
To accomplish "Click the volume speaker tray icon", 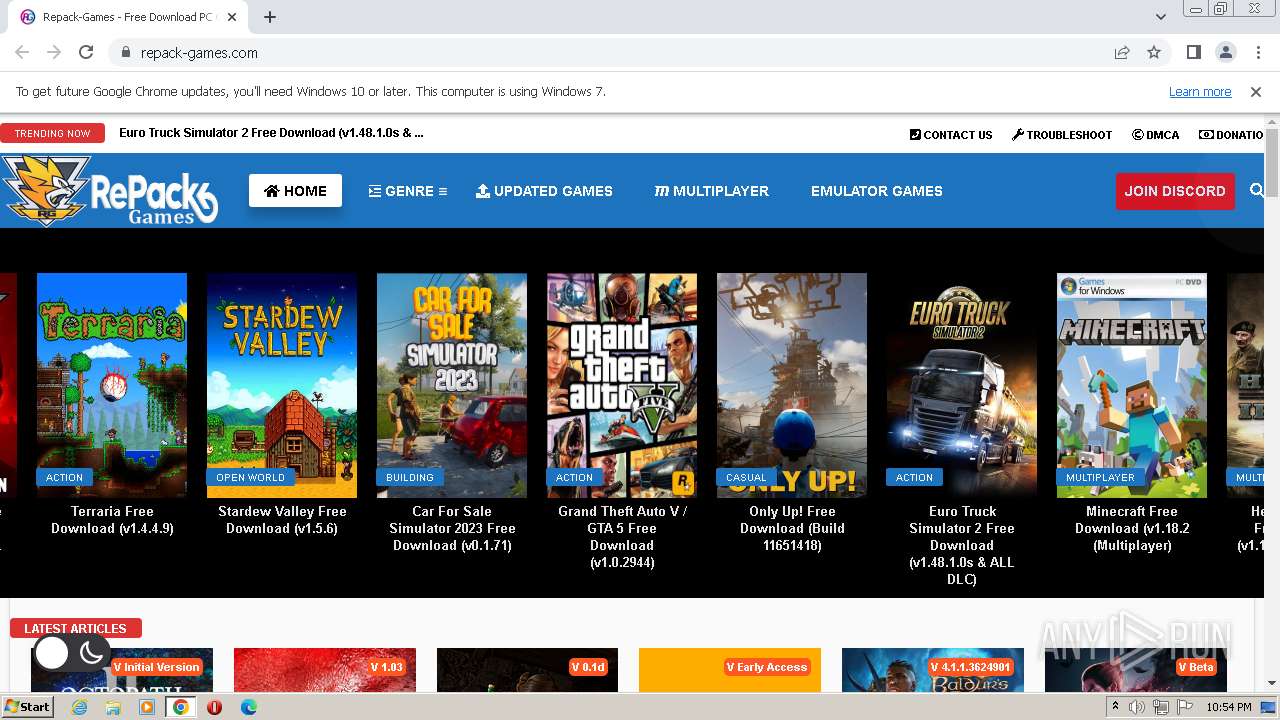I will [x=1137, y=707].
